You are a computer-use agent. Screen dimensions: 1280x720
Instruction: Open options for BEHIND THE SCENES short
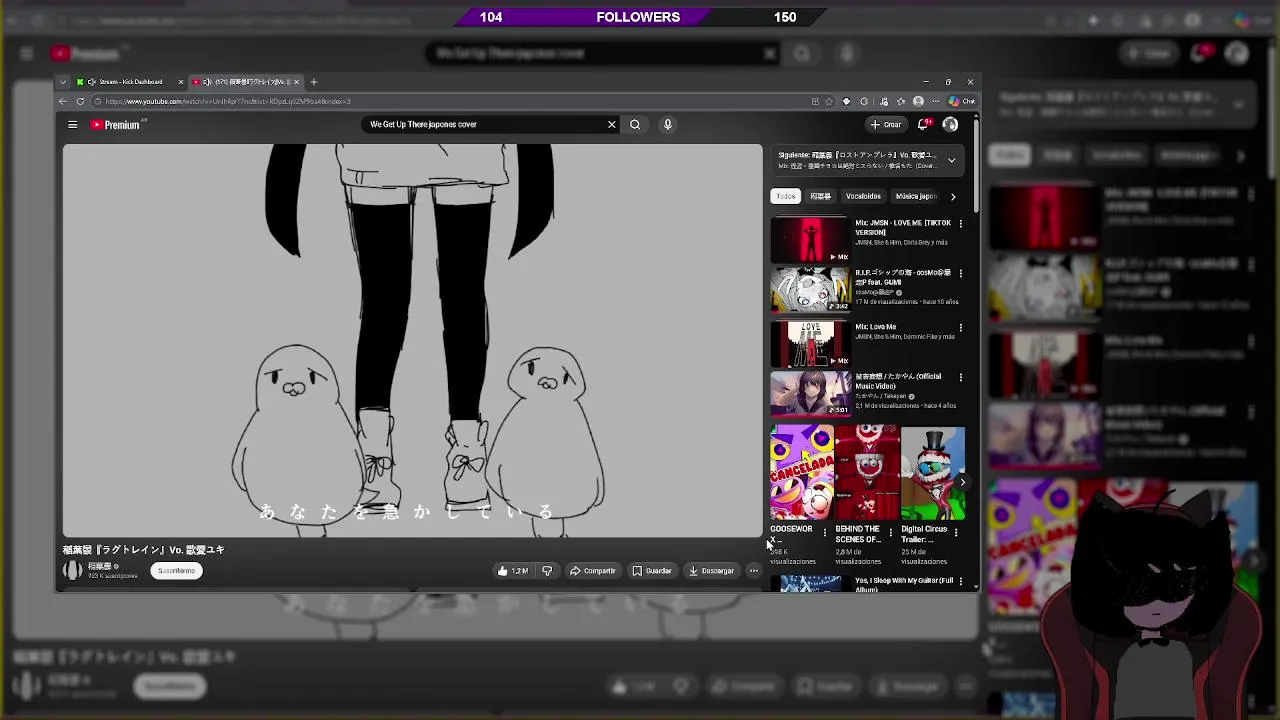click(890, 533)
